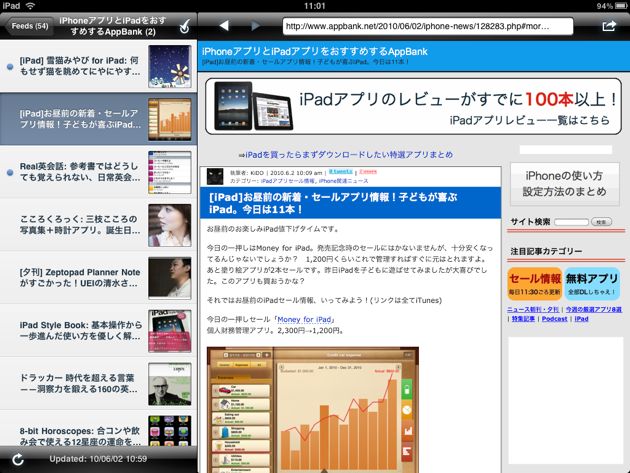This screenshot has width=630, height=473.
Task: Click the Money for iPad screenshot image
Action: (313, 410)
